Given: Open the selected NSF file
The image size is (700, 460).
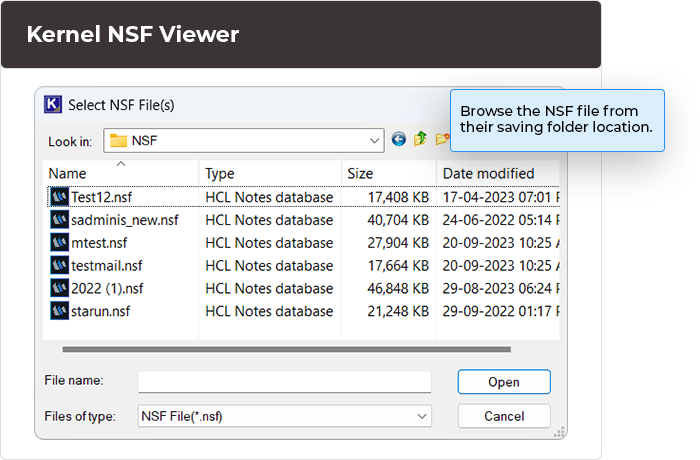Looking at the screenshot, I should tap(504, 382).
